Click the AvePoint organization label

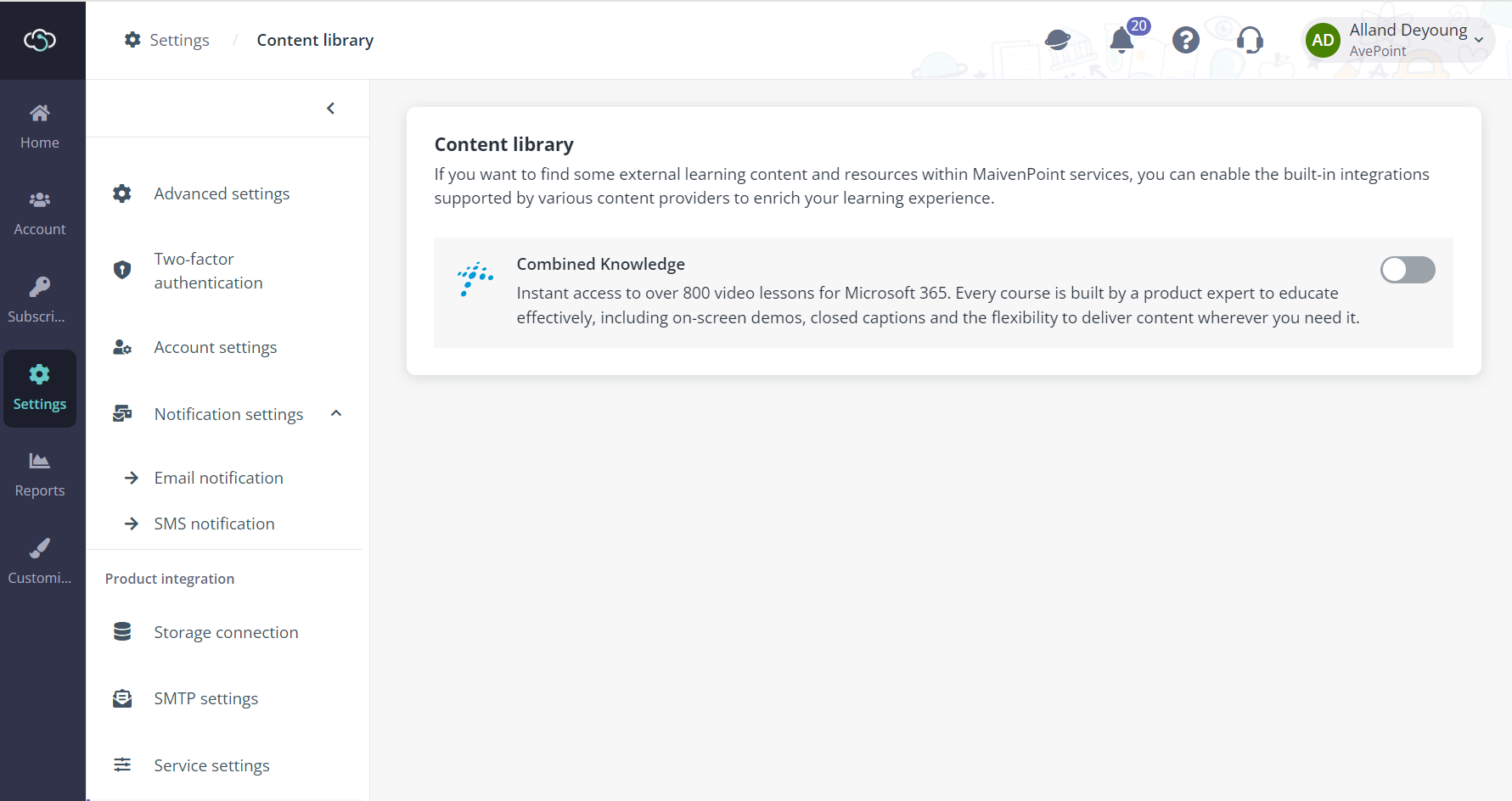coord(1378,51)
